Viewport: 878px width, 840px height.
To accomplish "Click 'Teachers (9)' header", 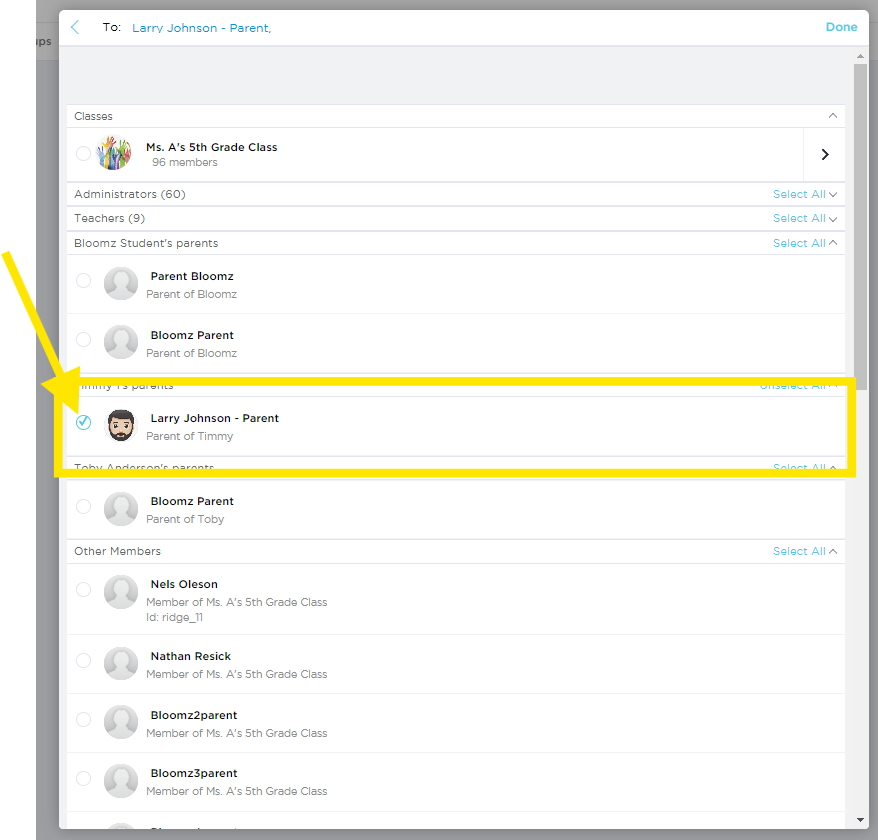I will pos(109,218).
